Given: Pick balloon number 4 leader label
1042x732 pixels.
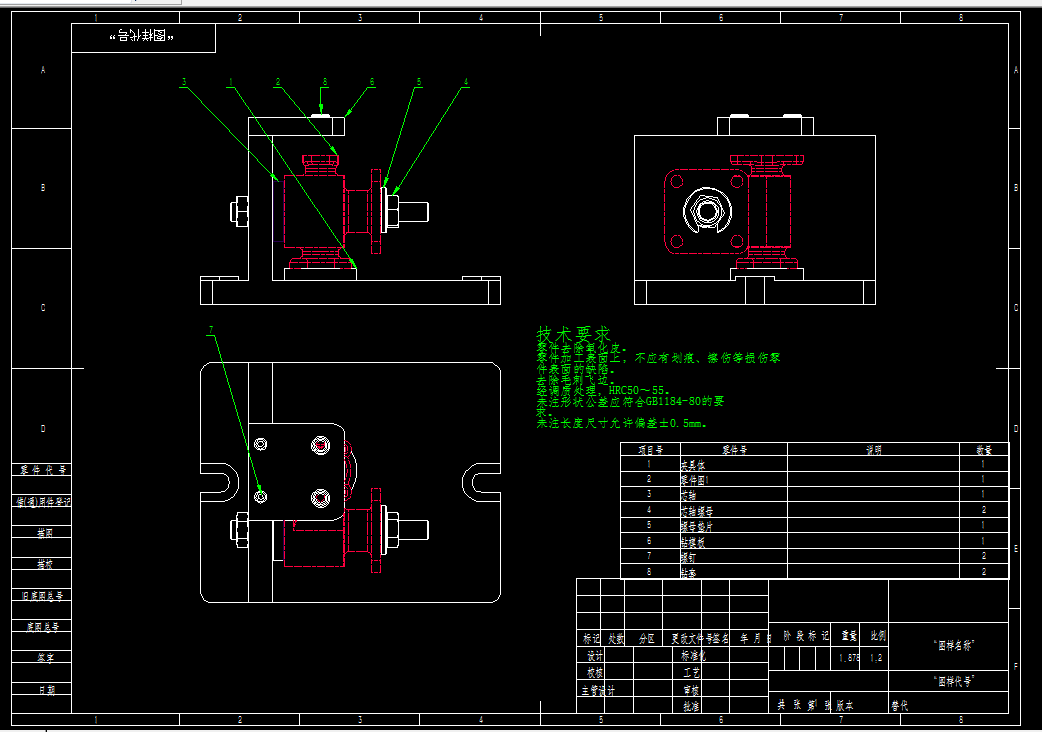Looking at the screenshot, I should coord(466,82).
